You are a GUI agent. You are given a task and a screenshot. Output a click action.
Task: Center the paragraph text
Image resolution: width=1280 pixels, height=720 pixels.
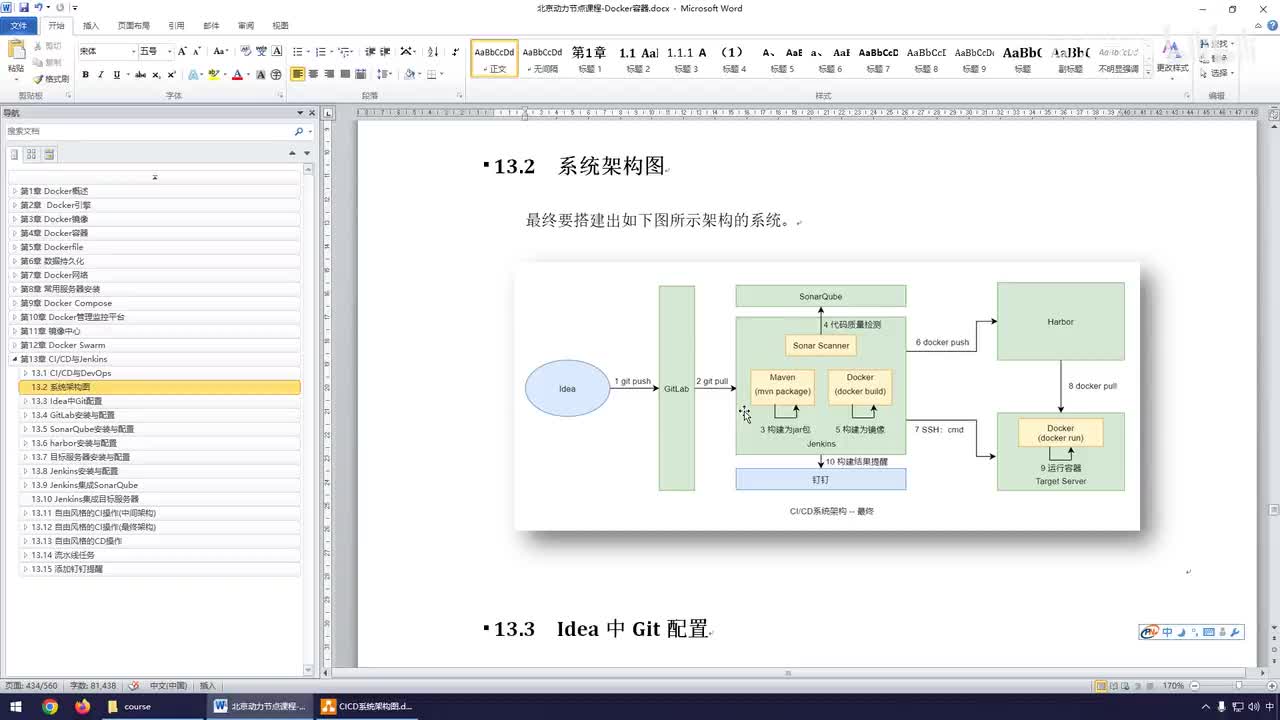pos(314,74)
